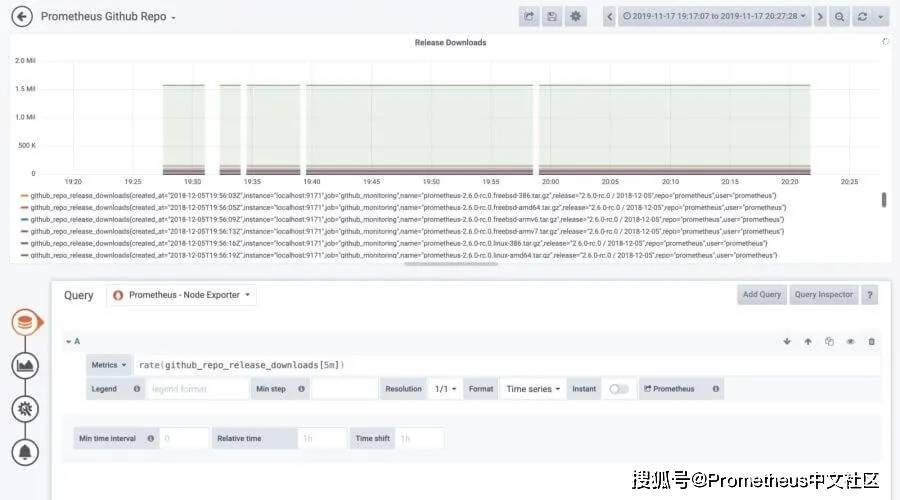Open the Query Inspector
Viewport: 900px width, 500px height.
822,295
